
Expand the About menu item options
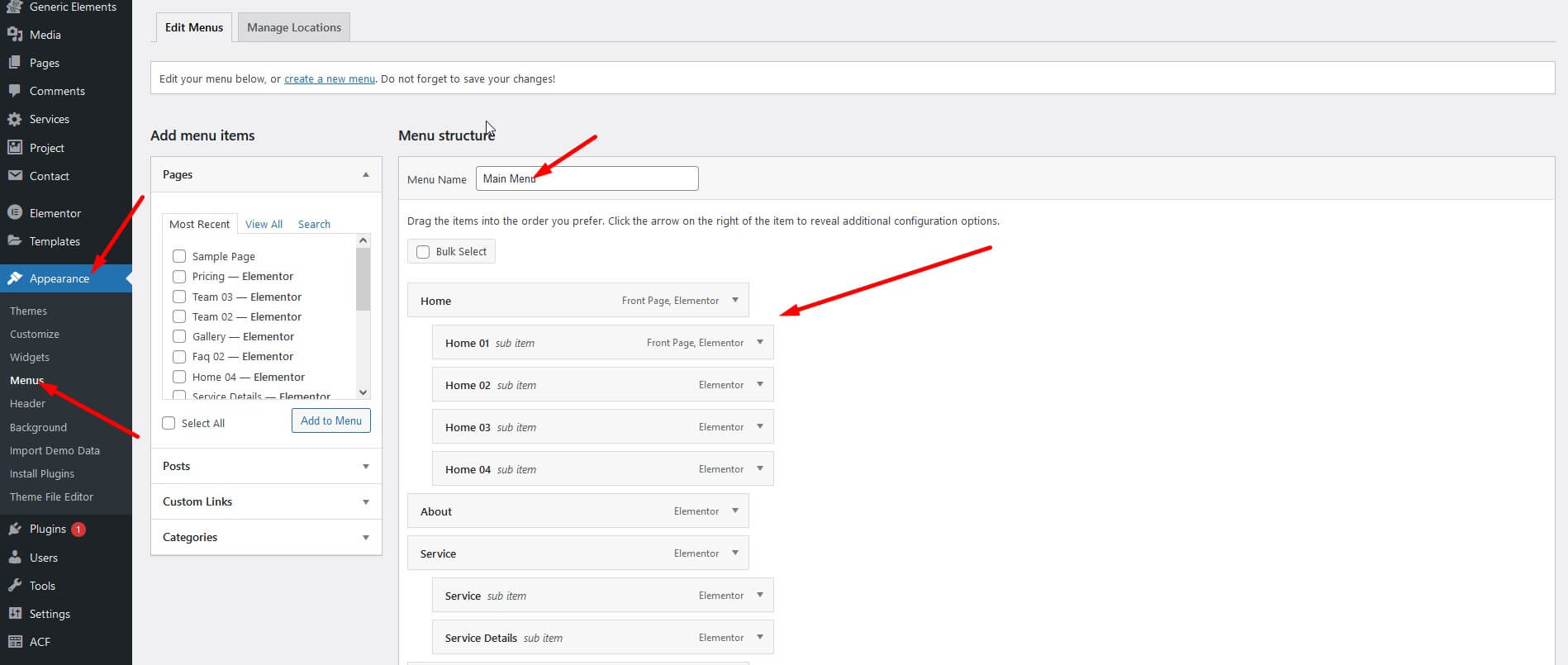(x=734, y=511)
